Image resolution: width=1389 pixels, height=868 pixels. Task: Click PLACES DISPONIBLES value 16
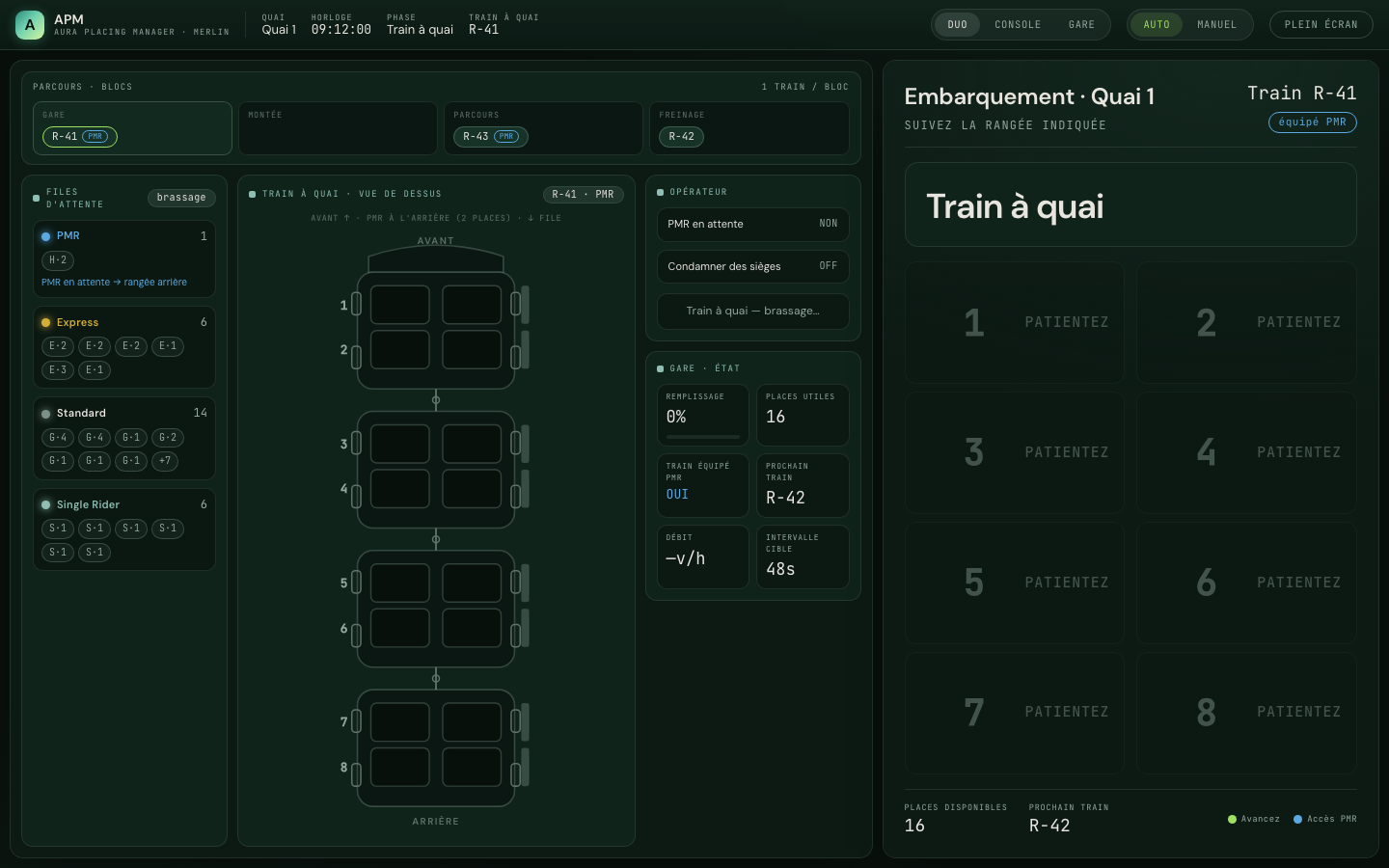click(914, 826)
